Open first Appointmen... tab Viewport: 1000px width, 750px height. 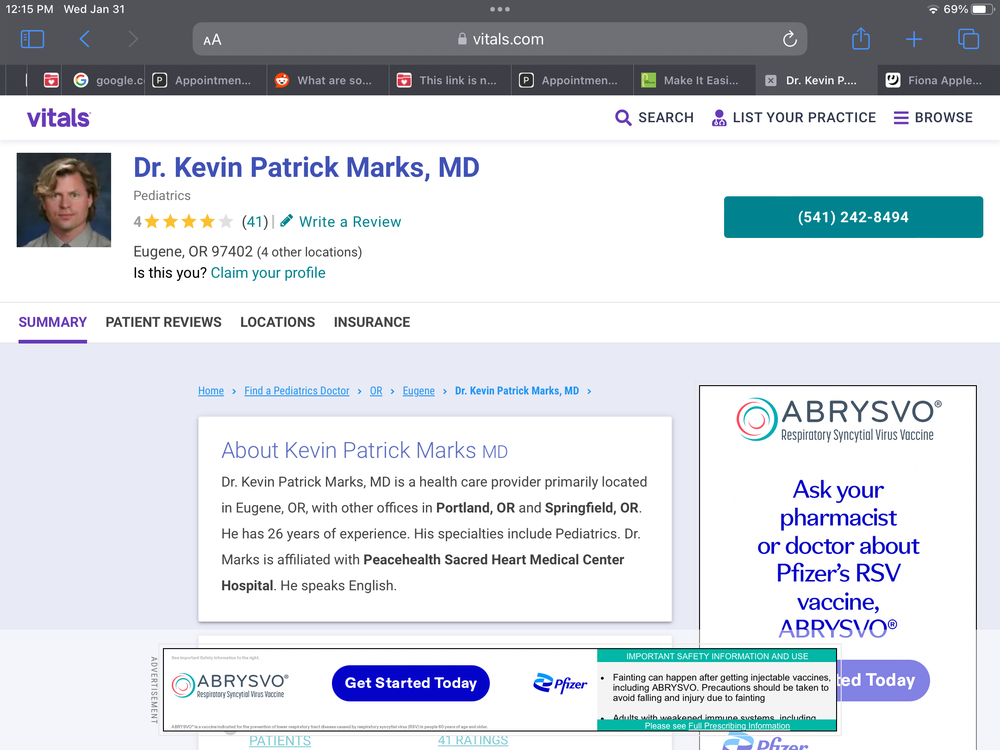tap(206, 80)
